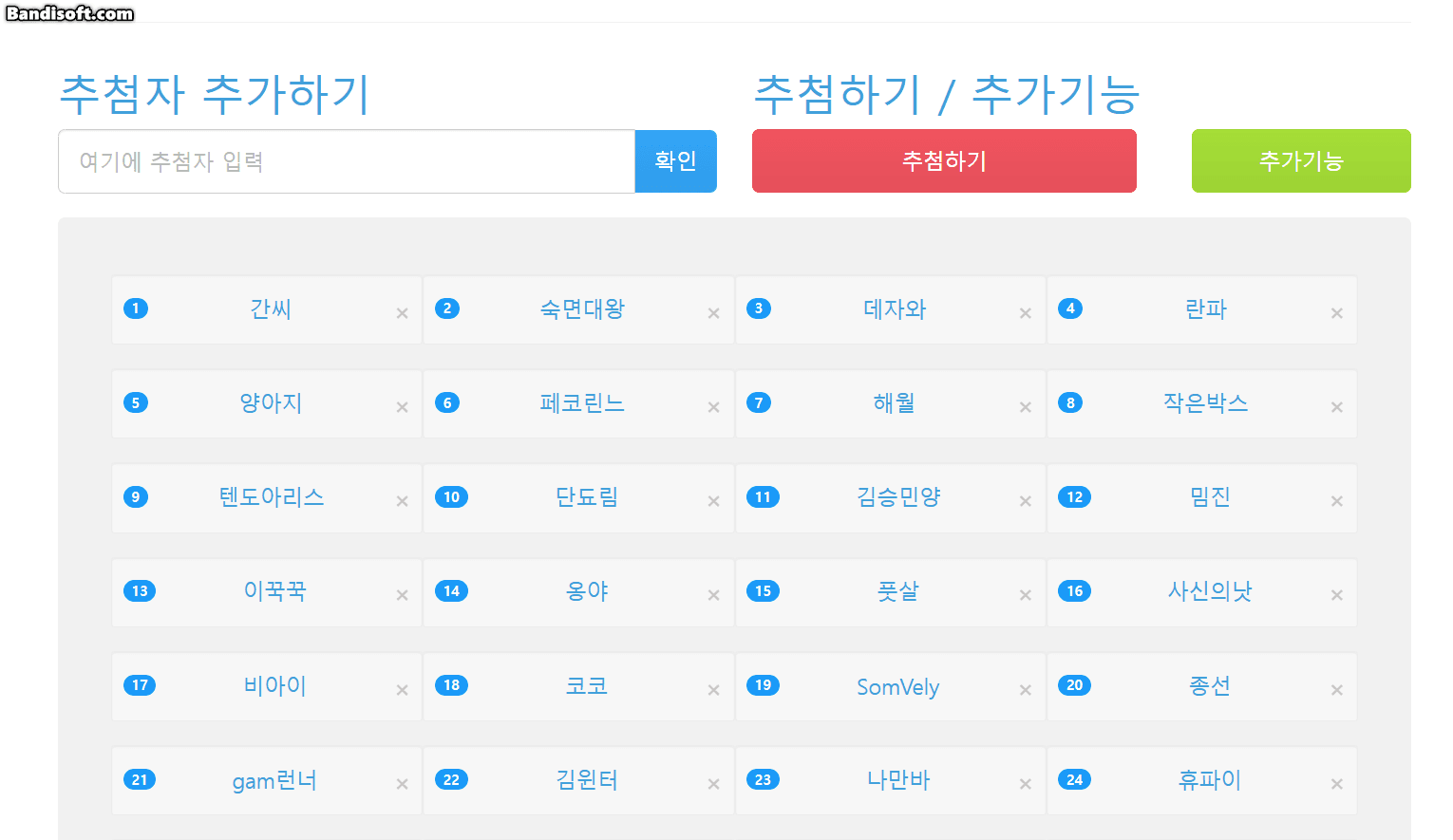Select the name 코코

[x=587, y=685]
